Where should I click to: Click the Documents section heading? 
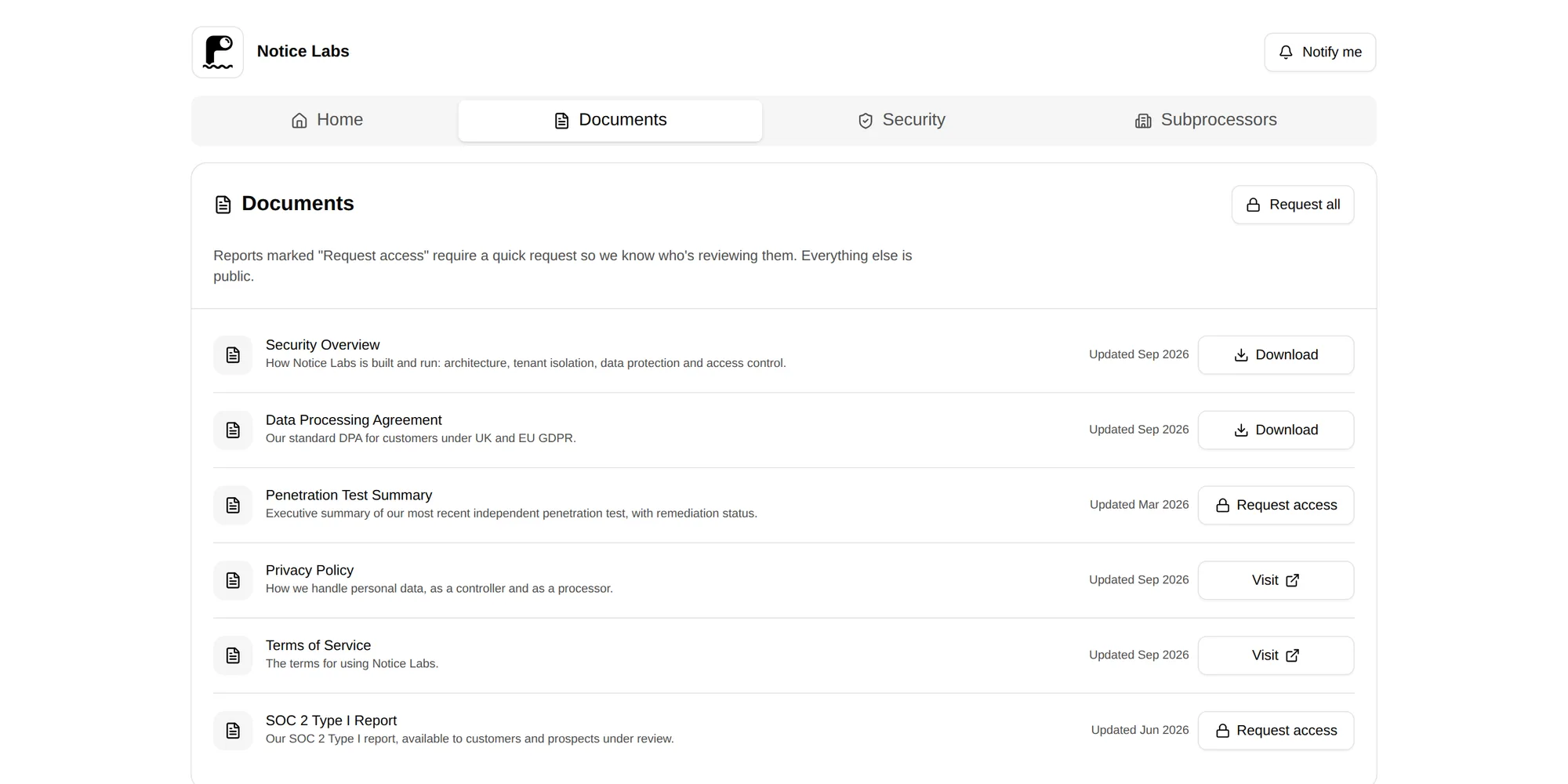point(298,204)
